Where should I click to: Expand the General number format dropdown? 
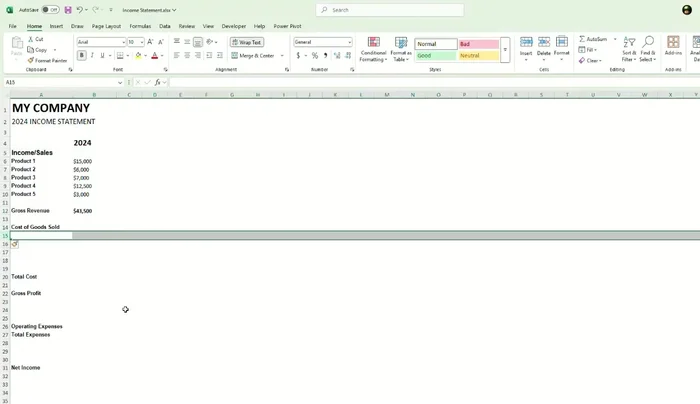(x=349, y=42)
